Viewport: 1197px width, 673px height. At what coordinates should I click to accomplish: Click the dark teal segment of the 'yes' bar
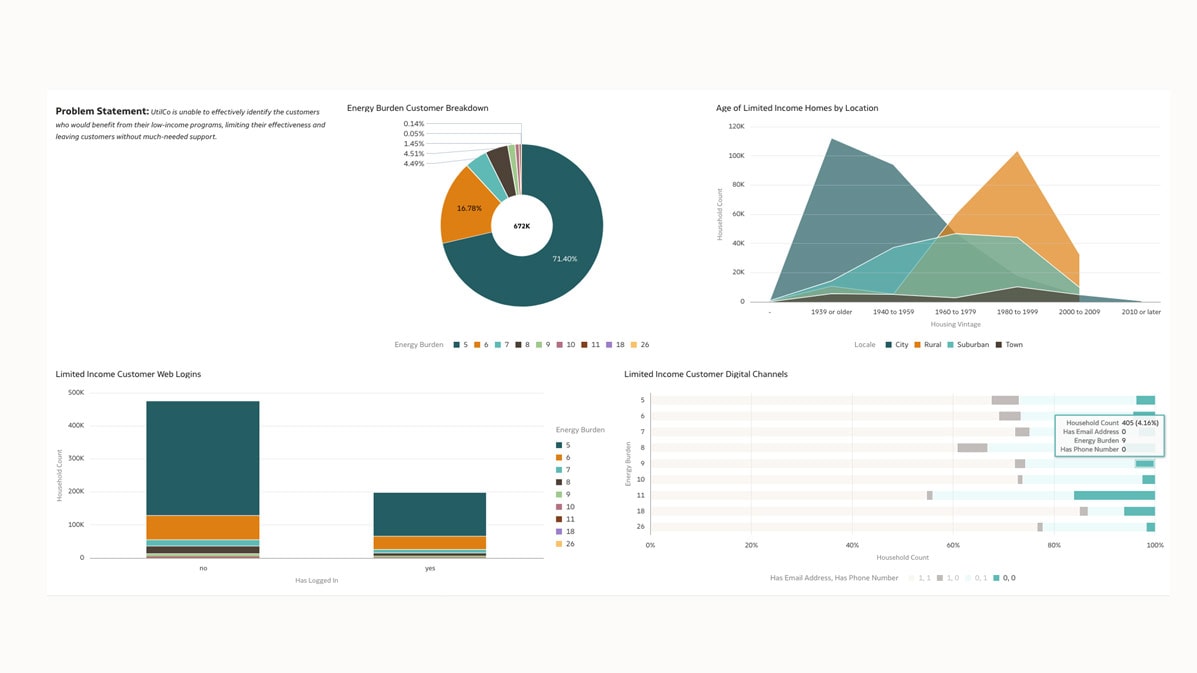point(429,513)
